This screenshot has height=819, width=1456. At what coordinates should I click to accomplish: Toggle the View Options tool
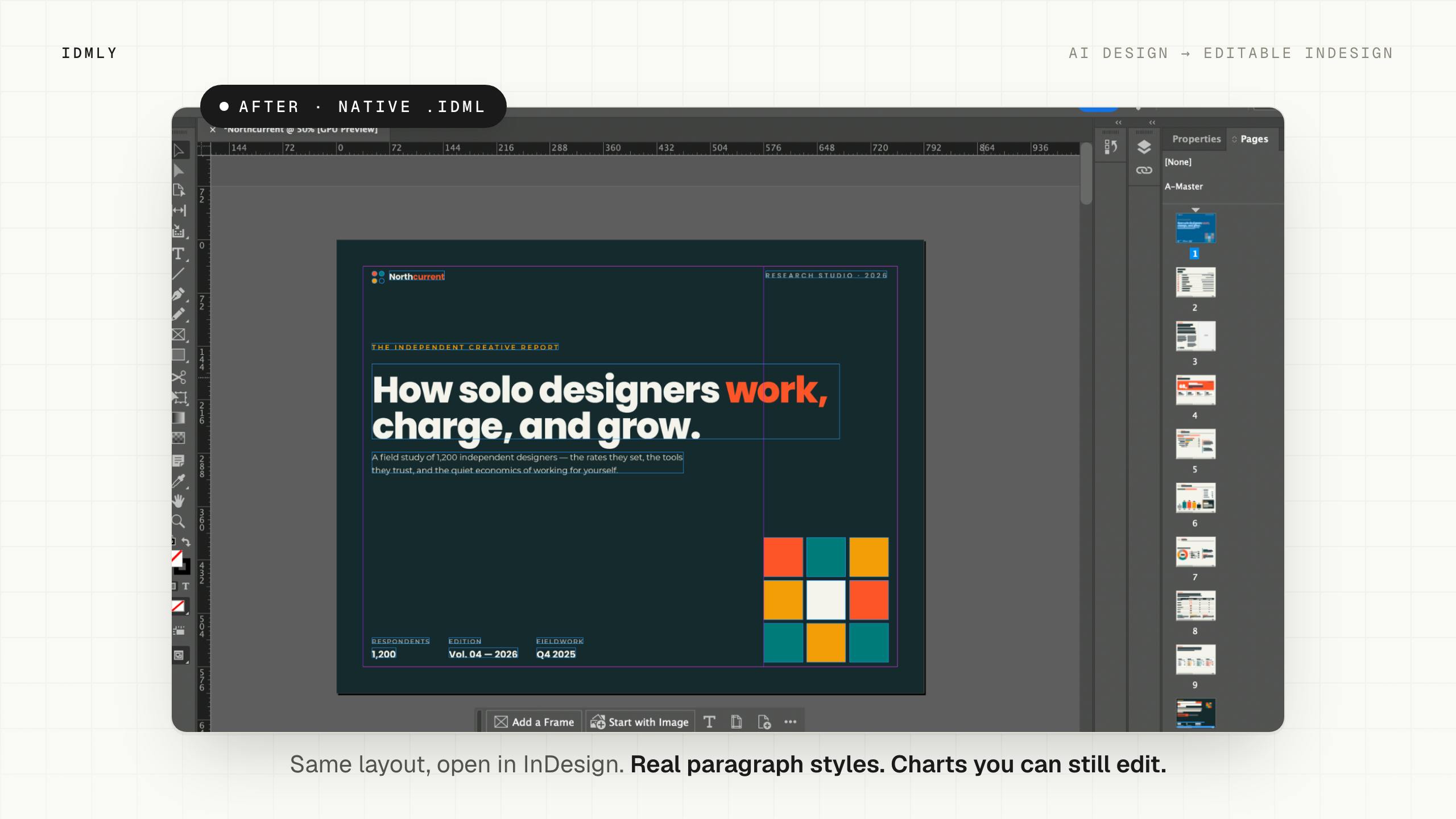coord(179,630)
